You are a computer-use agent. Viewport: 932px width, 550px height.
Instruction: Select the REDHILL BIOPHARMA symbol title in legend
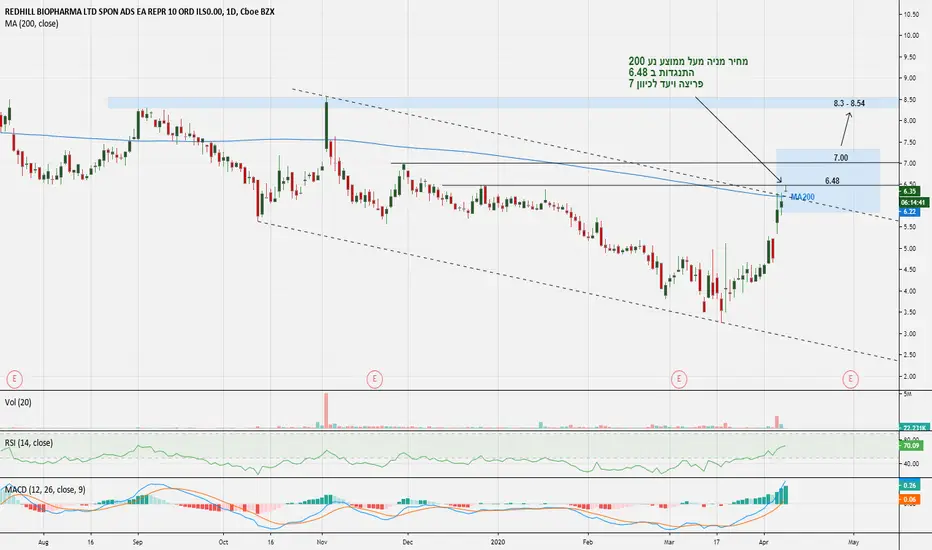140,11
